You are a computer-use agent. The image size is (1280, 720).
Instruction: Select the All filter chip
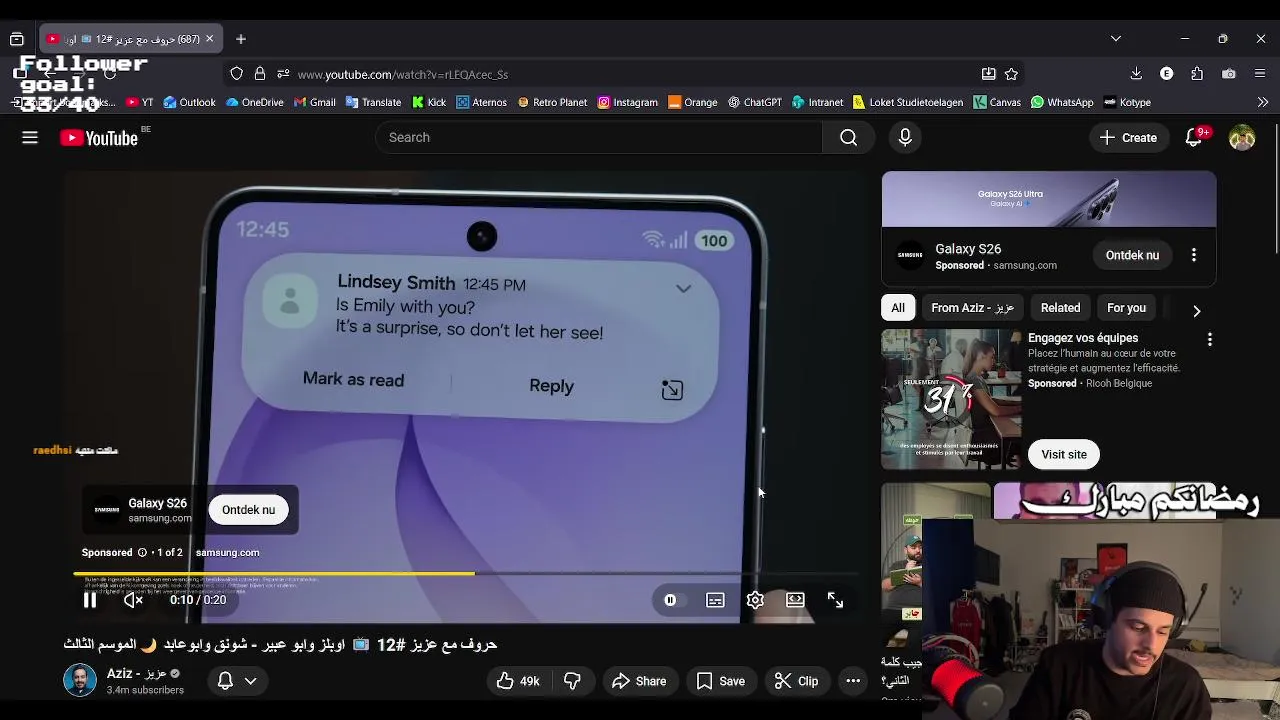pos(898,308)
